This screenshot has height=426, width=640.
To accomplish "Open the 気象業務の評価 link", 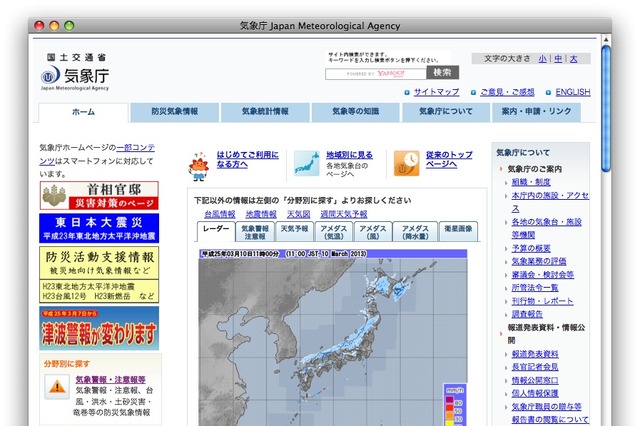I will (x=539, y=261).
